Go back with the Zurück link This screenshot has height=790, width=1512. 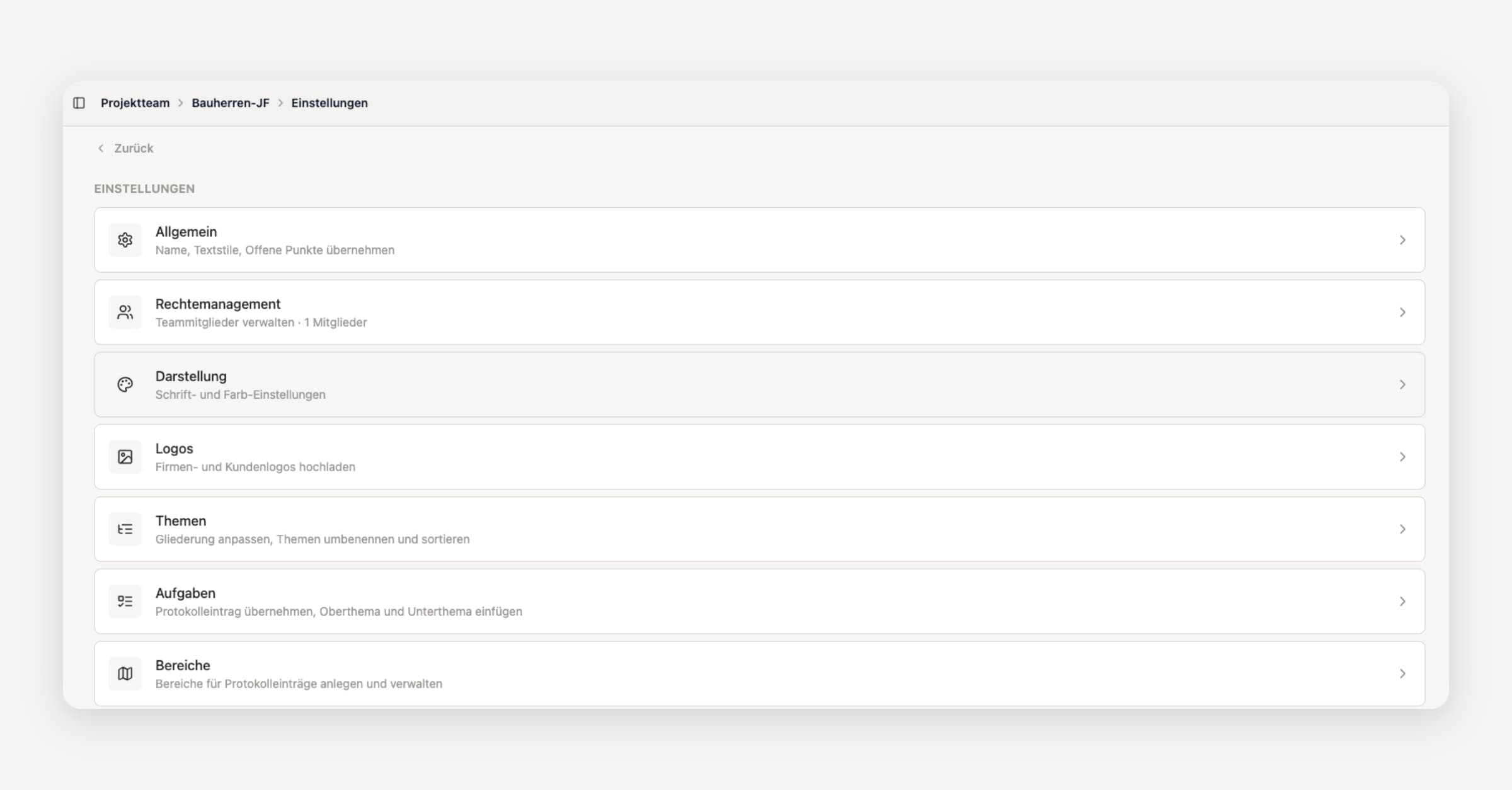click(x=134, y=148)
